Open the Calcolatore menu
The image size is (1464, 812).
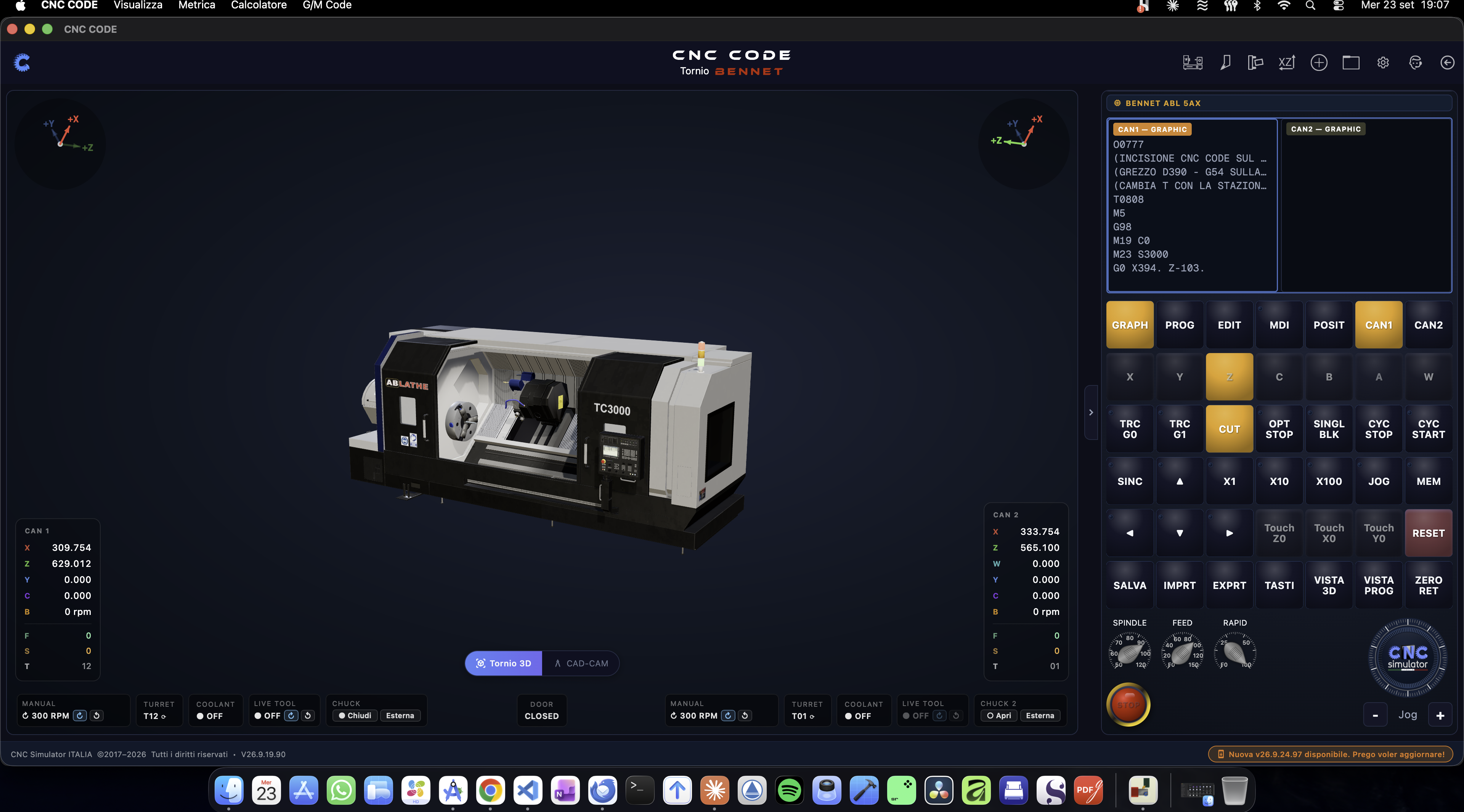pyautogui.click(x=258, y=6)
